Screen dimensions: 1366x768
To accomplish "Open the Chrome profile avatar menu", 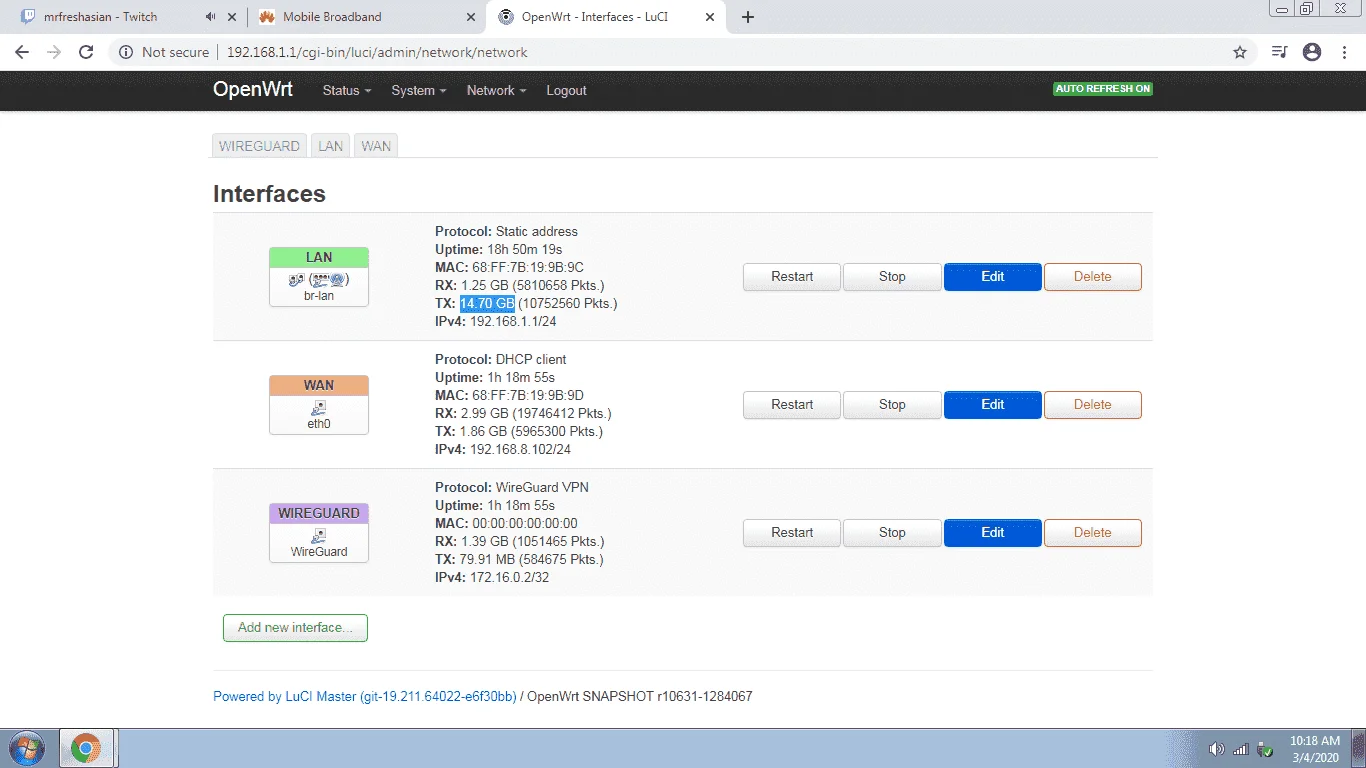I will [1312, 52].
